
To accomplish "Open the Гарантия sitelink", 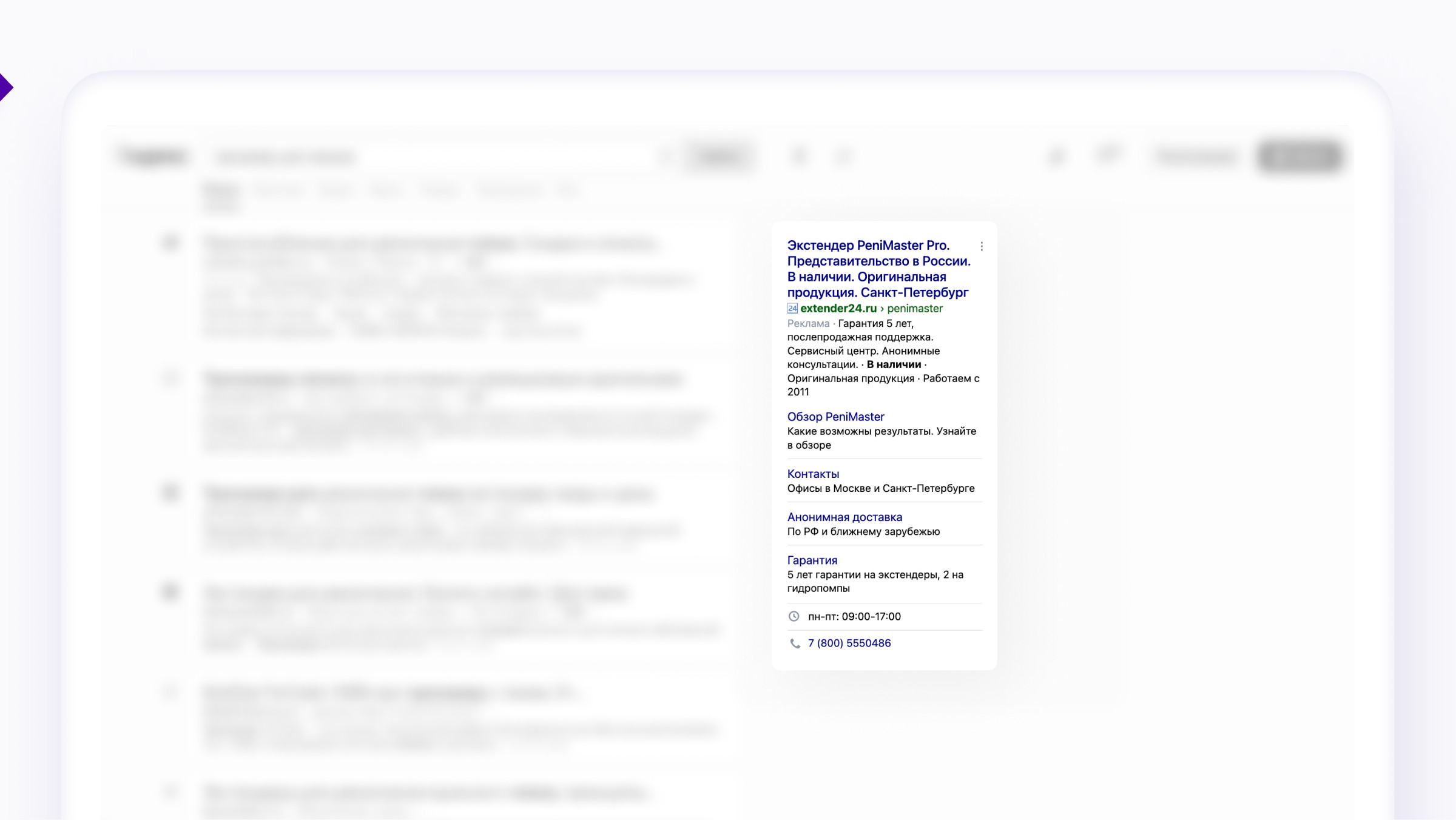I will pyautogui.click(x=812, y=560).
